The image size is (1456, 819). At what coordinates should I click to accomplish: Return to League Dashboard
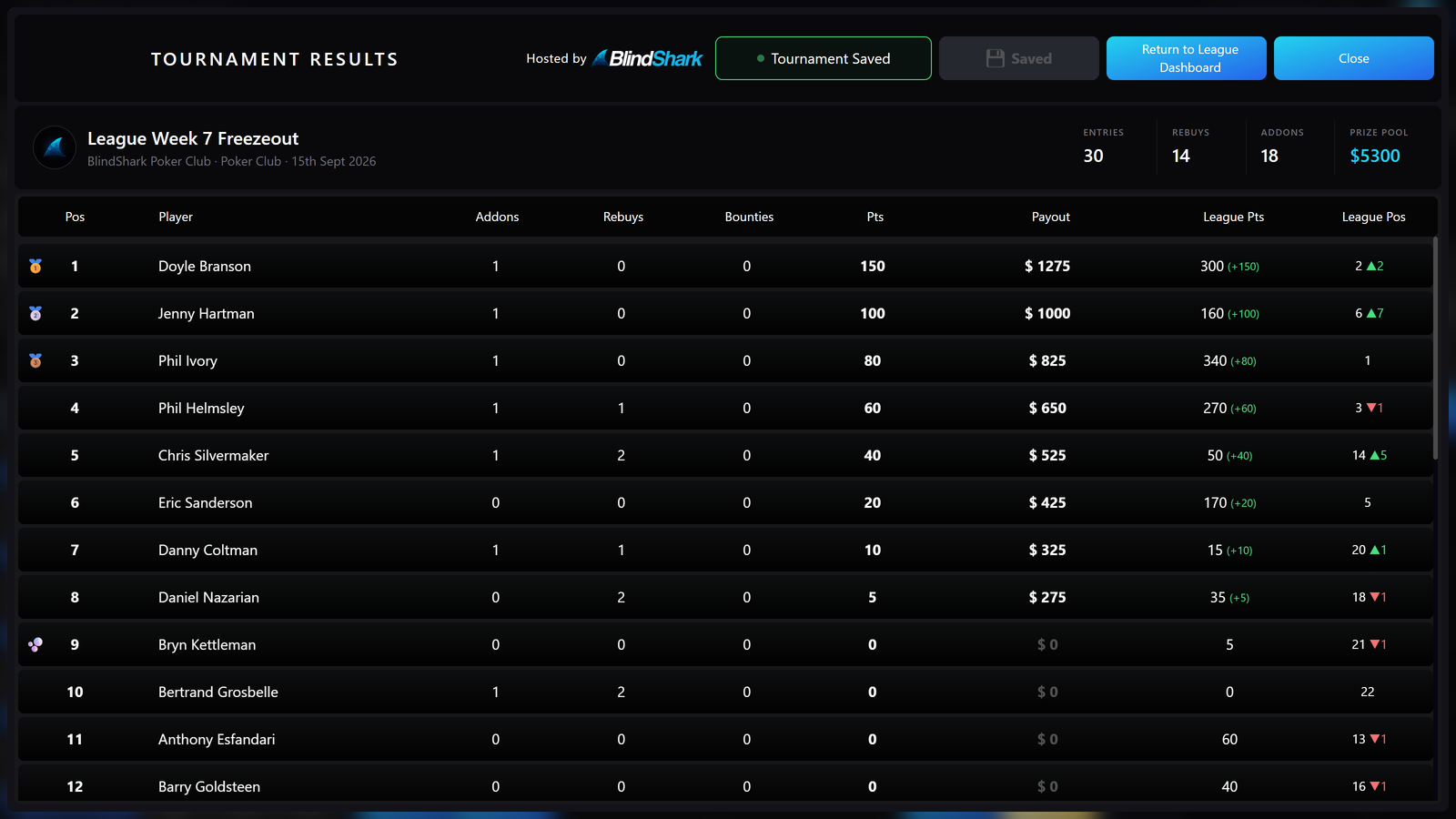pyautogui.click(x=1187, y=58)
